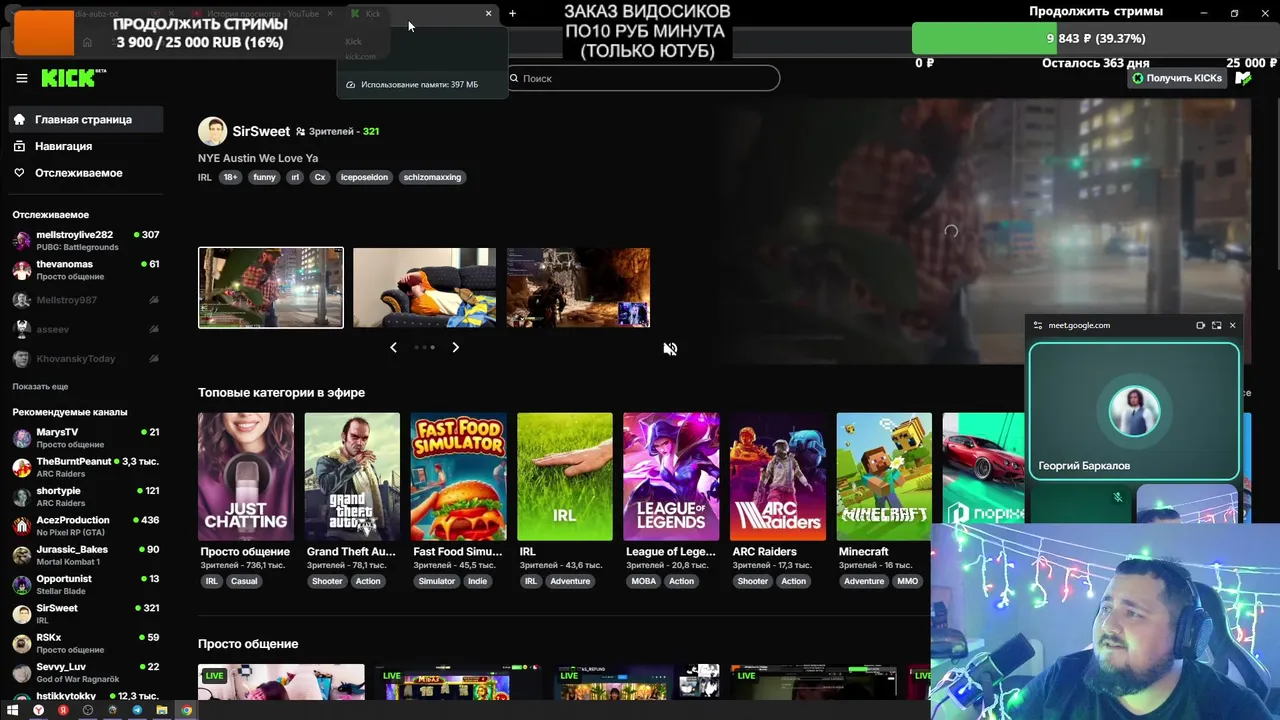Open Отслеживаемое in sidebar
The height and width of the screenshot is (720, 1280).
[86, 173]
